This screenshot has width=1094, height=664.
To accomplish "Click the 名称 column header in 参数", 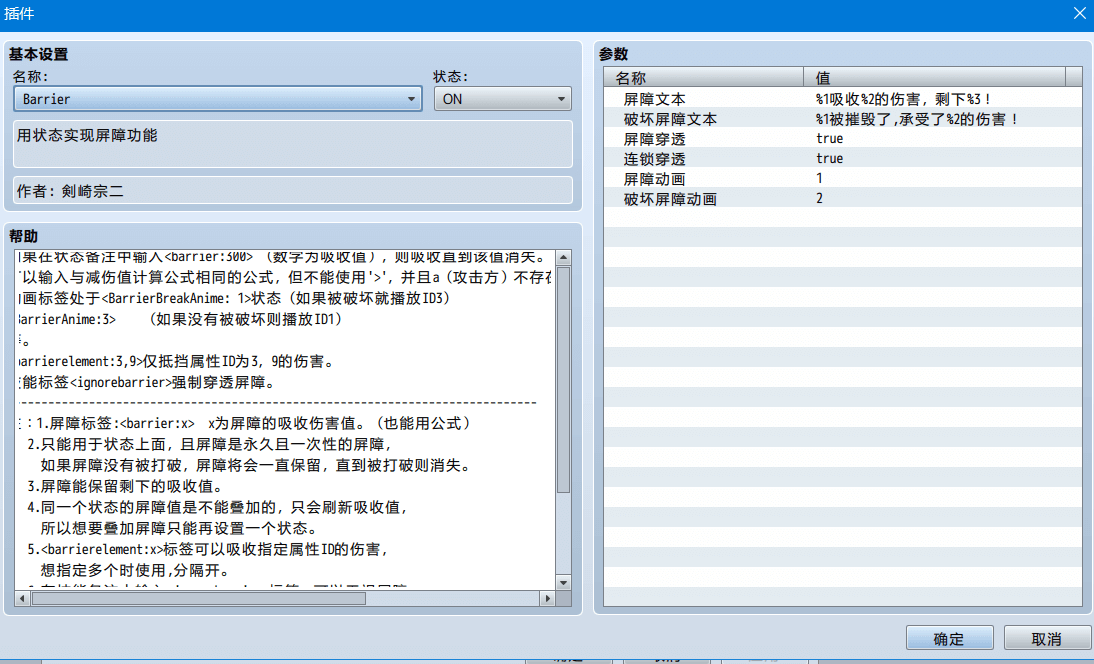I will coord(704,77).
